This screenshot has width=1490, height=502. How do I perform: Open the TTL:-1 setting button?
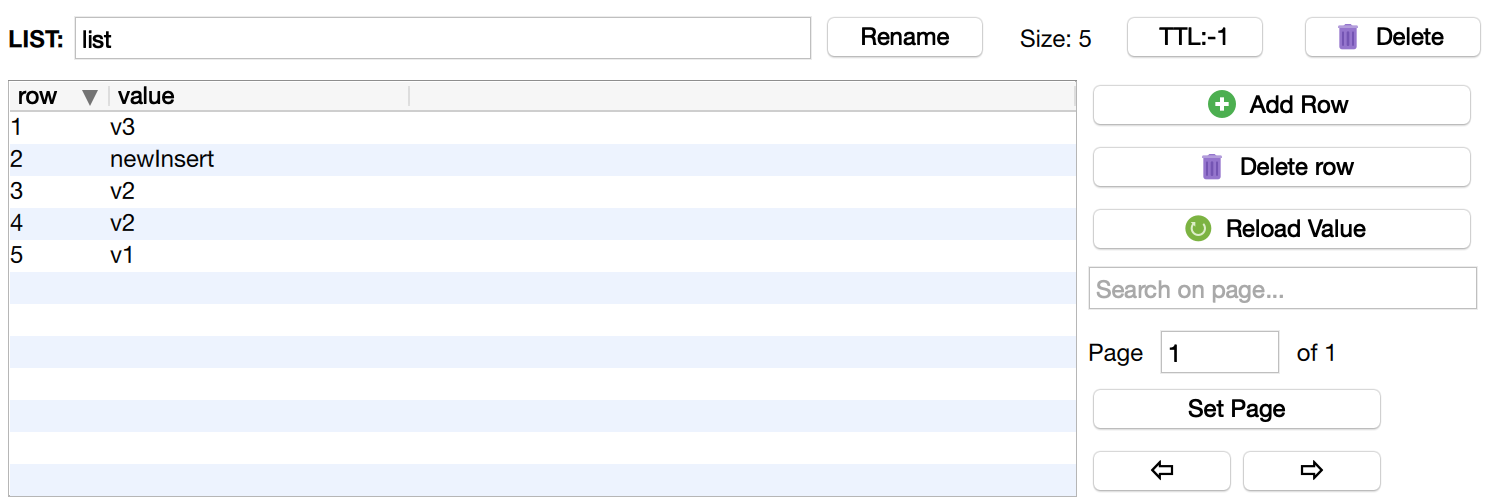click(x=1194, y=38)
